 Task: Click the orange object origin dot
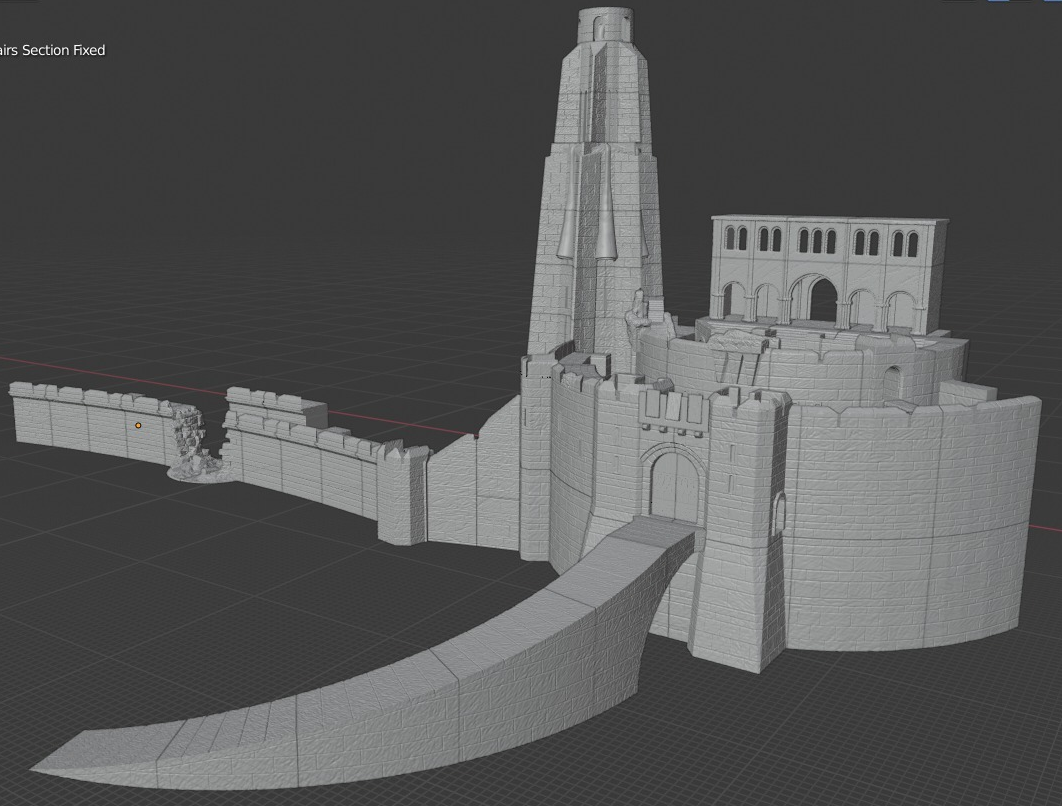138,425
